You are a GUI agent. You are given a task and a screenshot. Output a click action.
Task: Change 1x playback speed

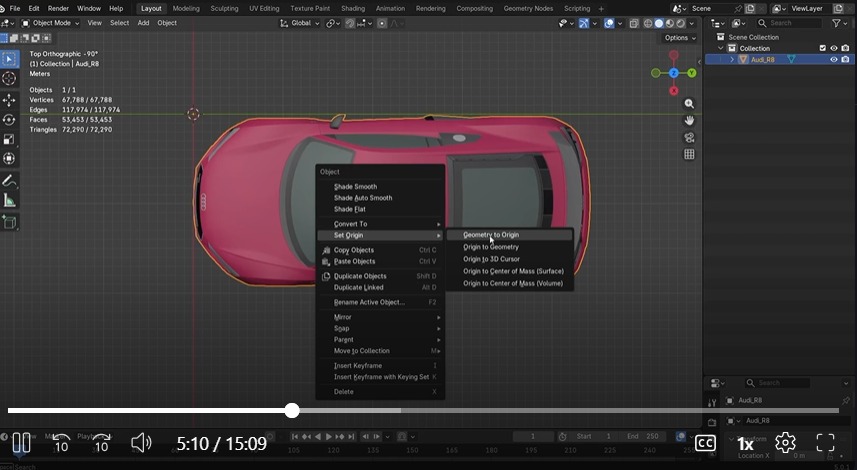coord(745,443)
